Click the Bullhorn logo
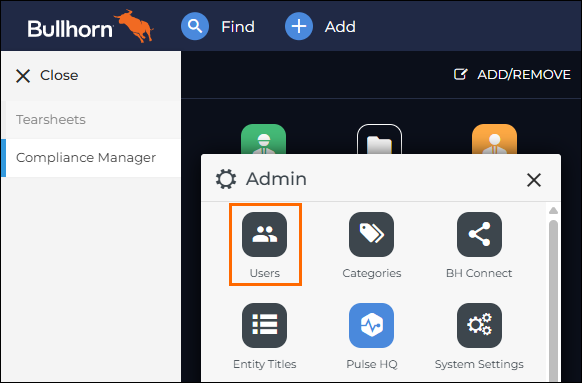 point(90,26)
